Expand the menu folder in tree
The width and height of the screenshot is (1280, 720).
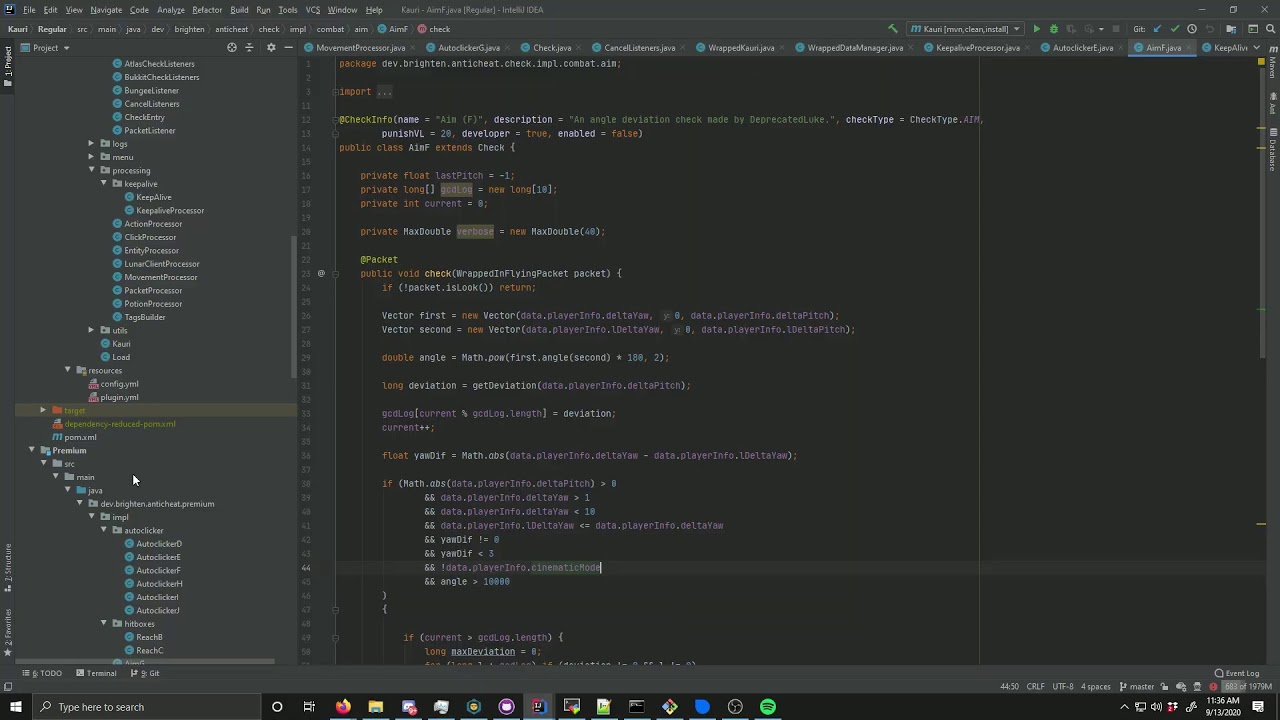91,157
